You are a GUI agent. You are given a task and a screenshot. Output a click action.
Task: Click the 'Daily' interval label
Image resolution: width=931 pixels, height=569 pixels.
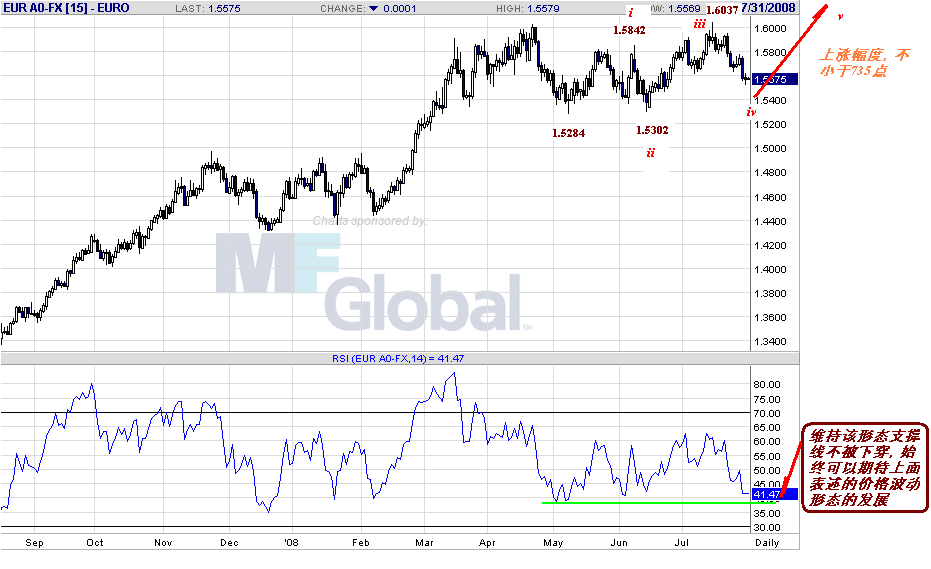point(767,543)
